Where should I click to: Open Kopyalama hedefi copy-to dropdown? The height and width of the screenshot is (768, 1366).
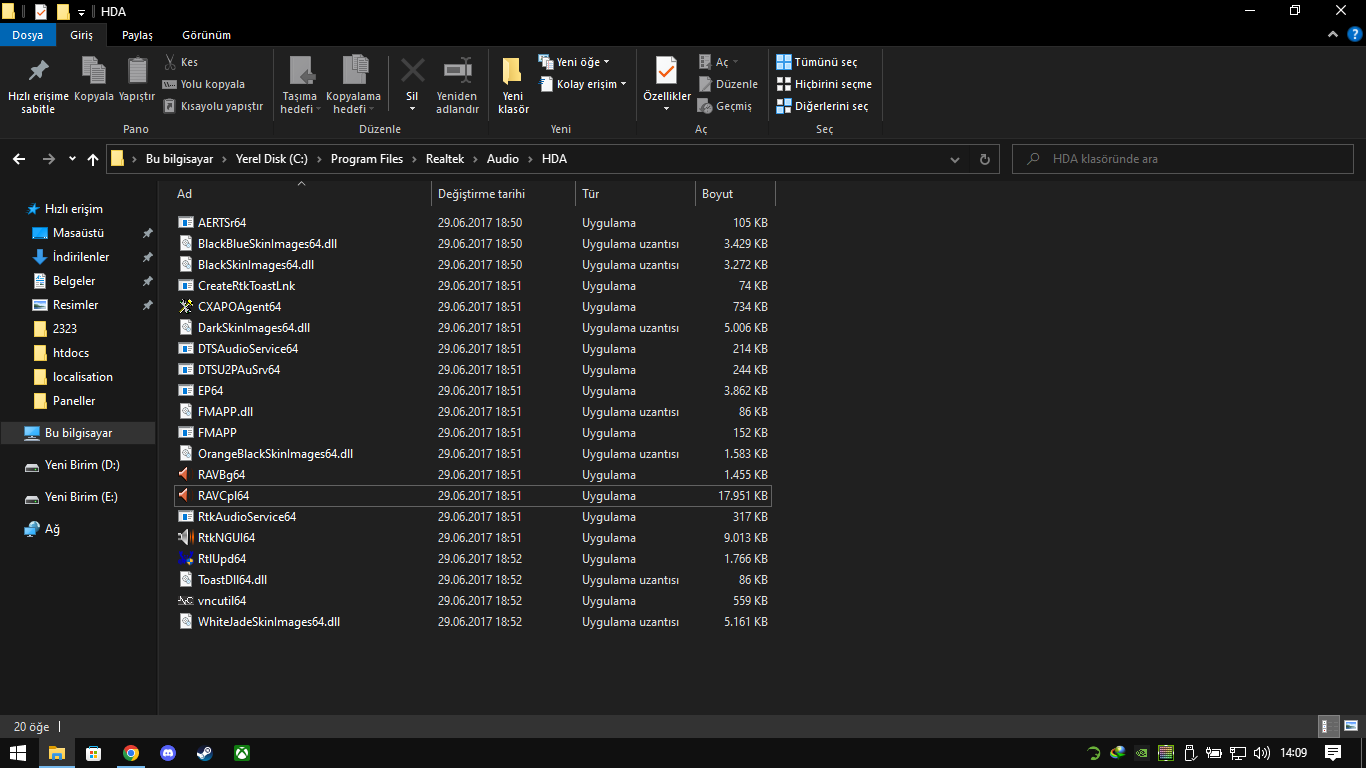click(x=353, y=84)
